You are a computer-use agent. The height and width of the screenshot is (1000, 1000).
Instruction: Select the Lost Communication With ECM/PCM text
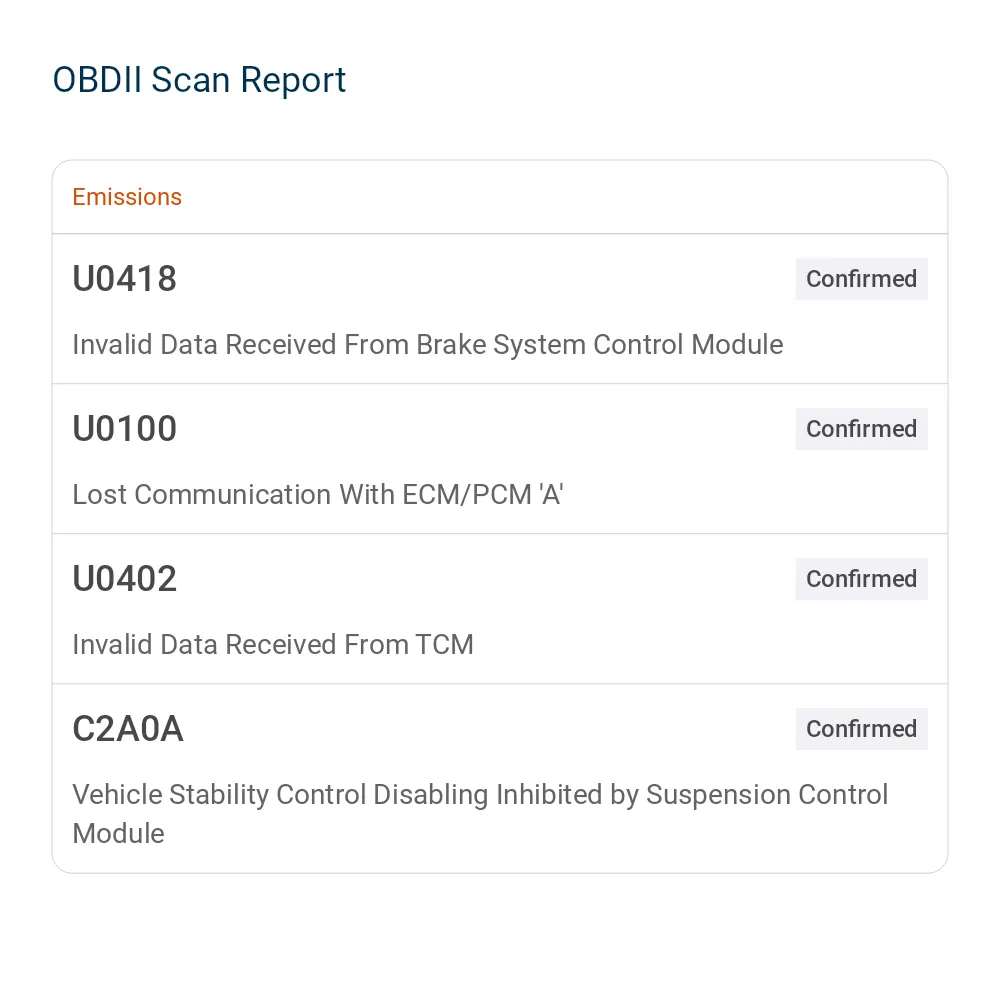click(x=318, y=494)
